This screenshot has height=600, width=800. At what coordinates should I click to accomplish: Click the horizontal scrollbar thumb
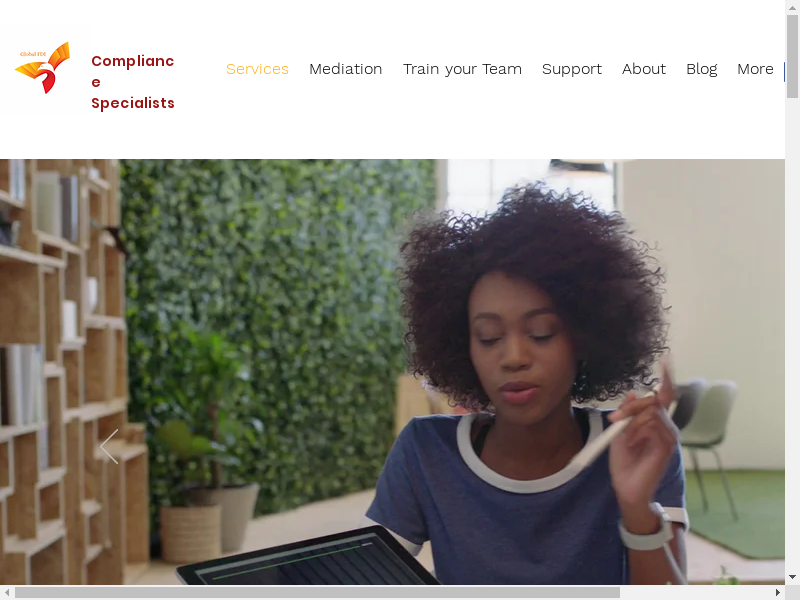coord(317,592)
